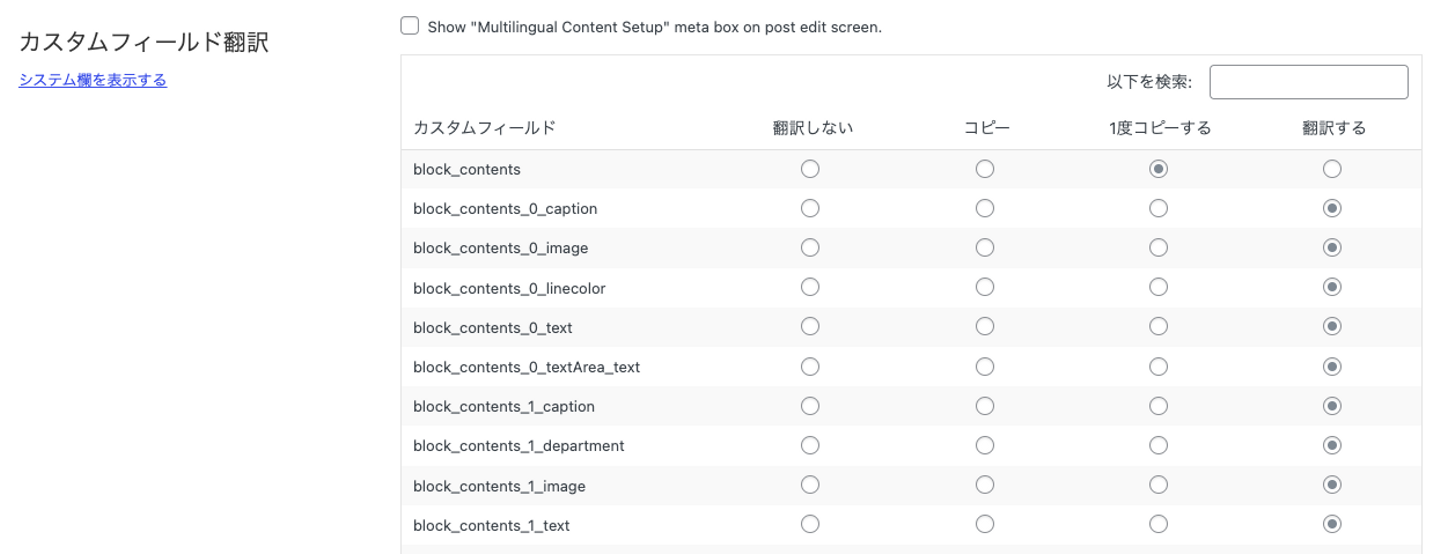Set block_contents_1_department to 翻訳しない

810,445
